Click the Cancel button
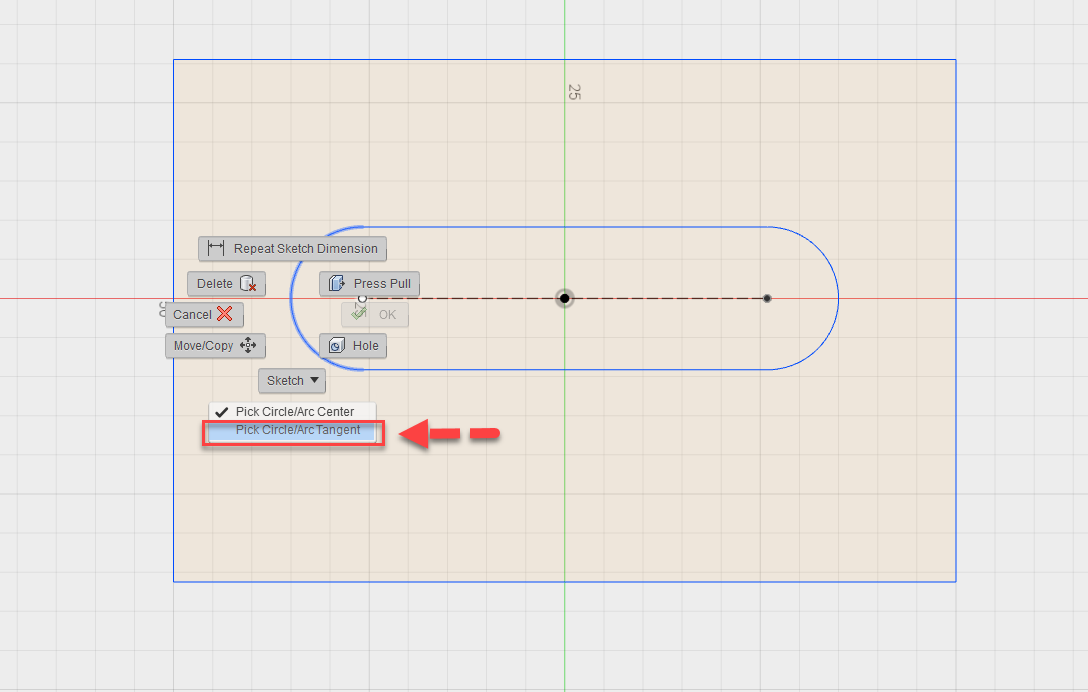The width and height of the screenshot is (1088, 692). pos(204,314)
